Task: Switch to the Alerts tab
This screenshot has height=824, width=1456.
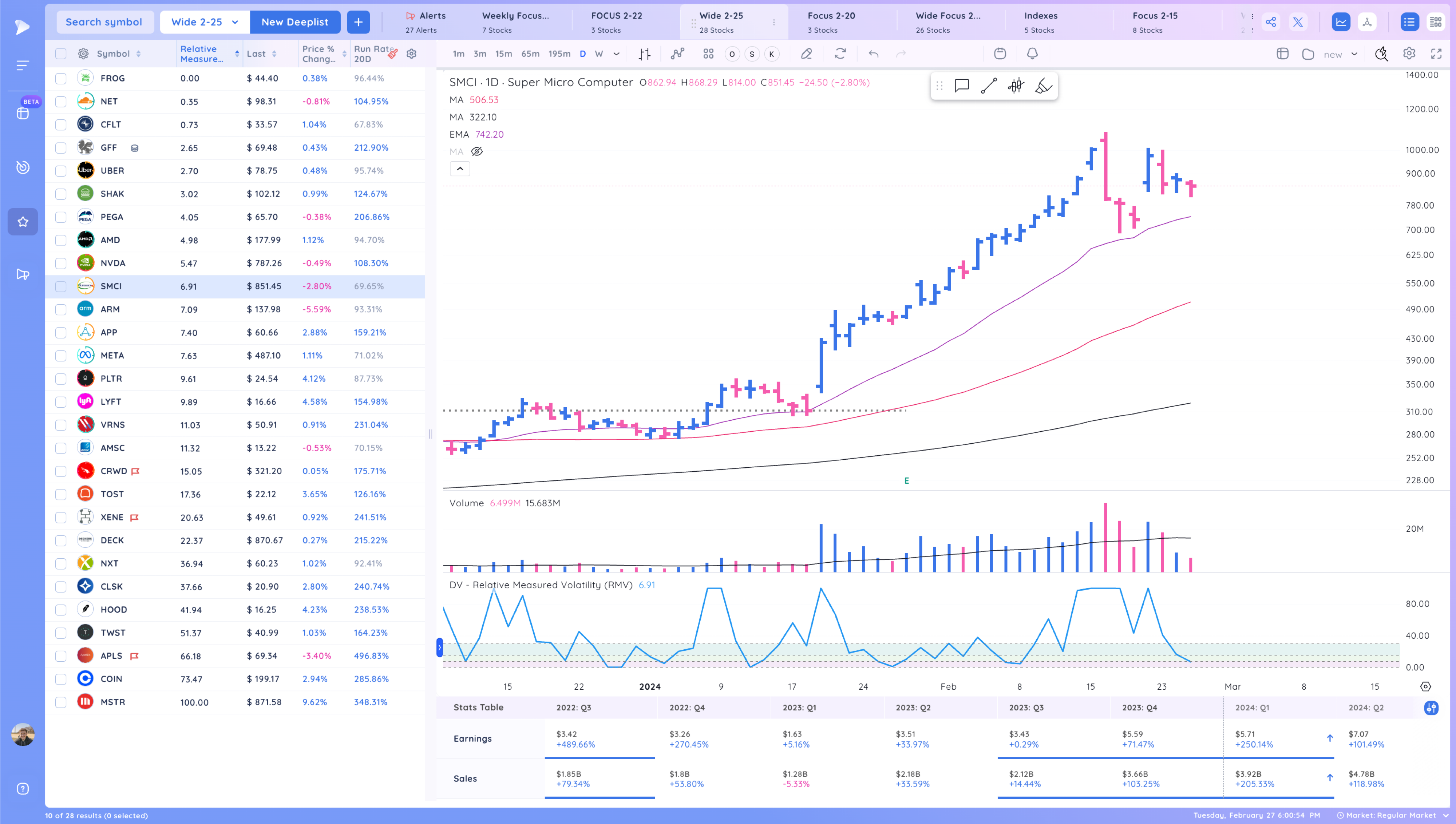Action: click(x=426, y=22)
